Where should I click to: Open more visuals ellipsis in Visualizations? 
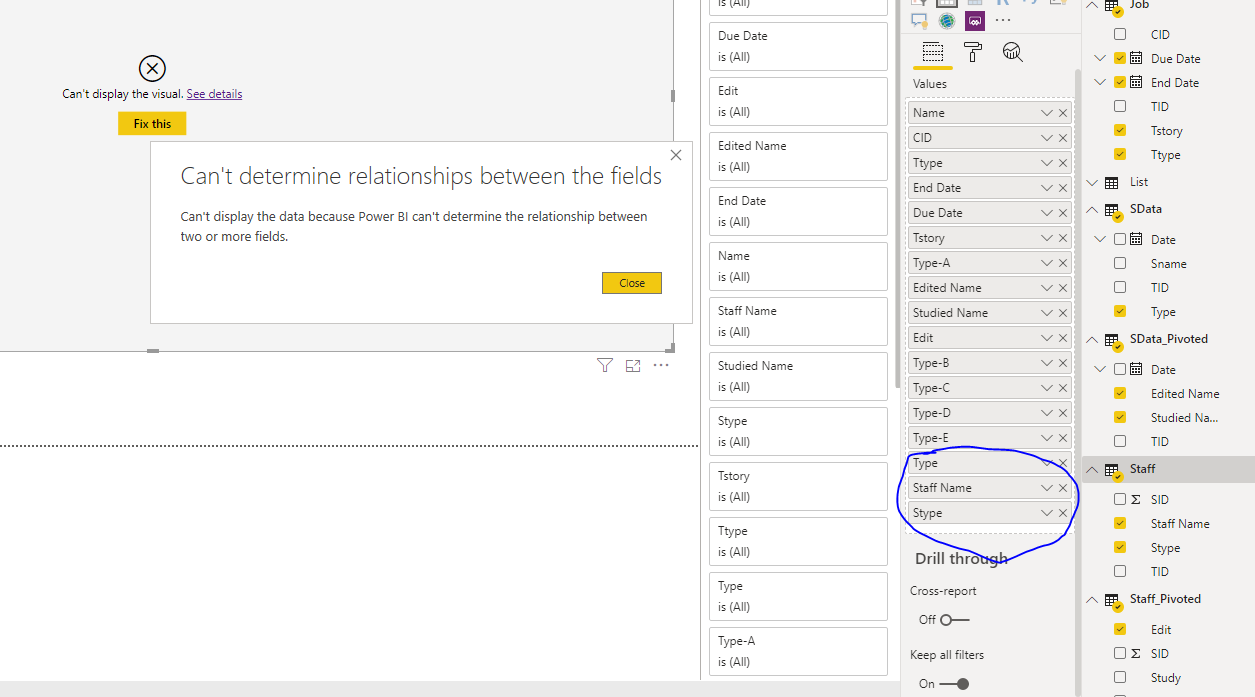click(1003, 21)
